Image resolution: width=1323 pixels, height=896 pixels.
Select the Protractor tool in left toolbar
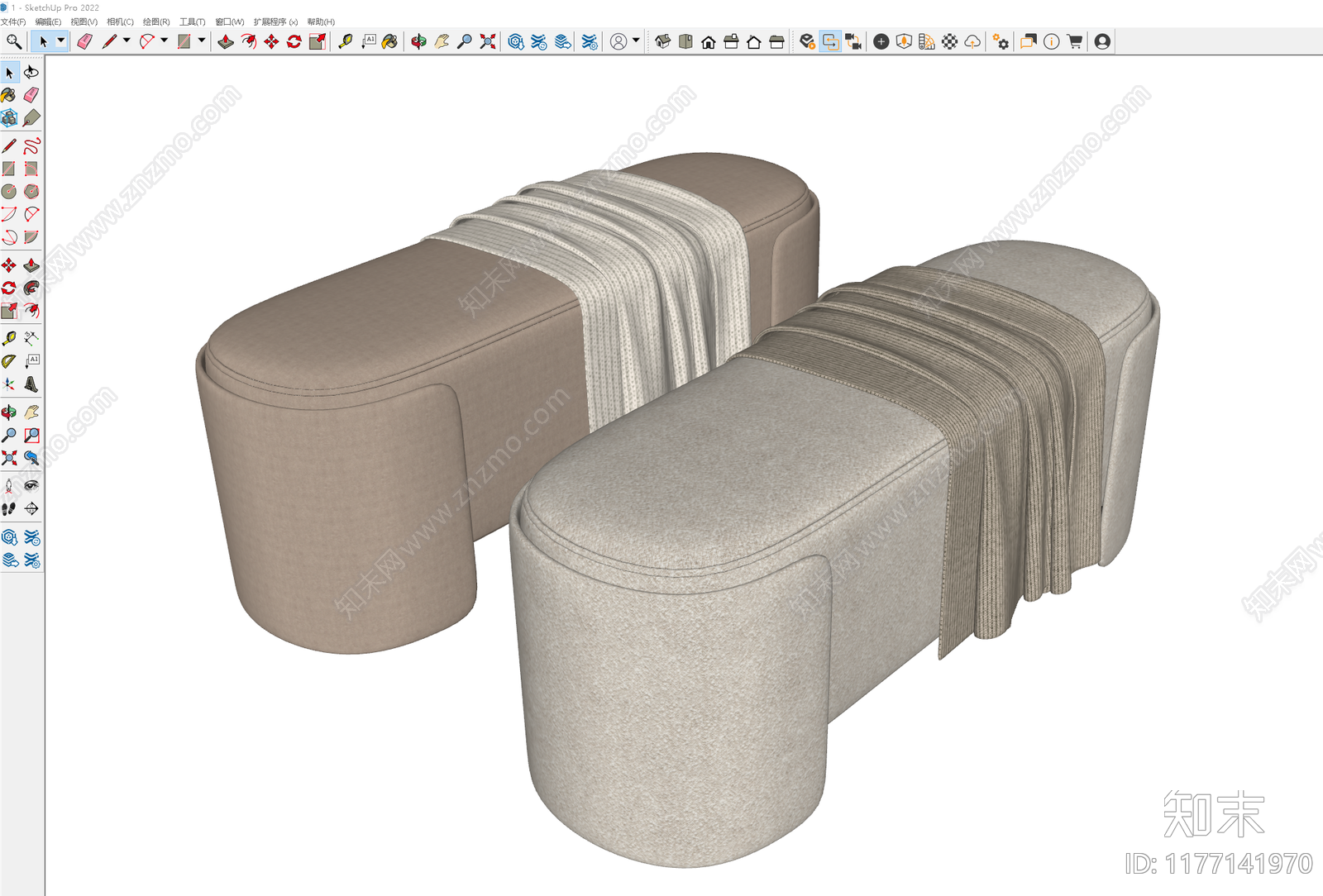(x=10, y=361)
